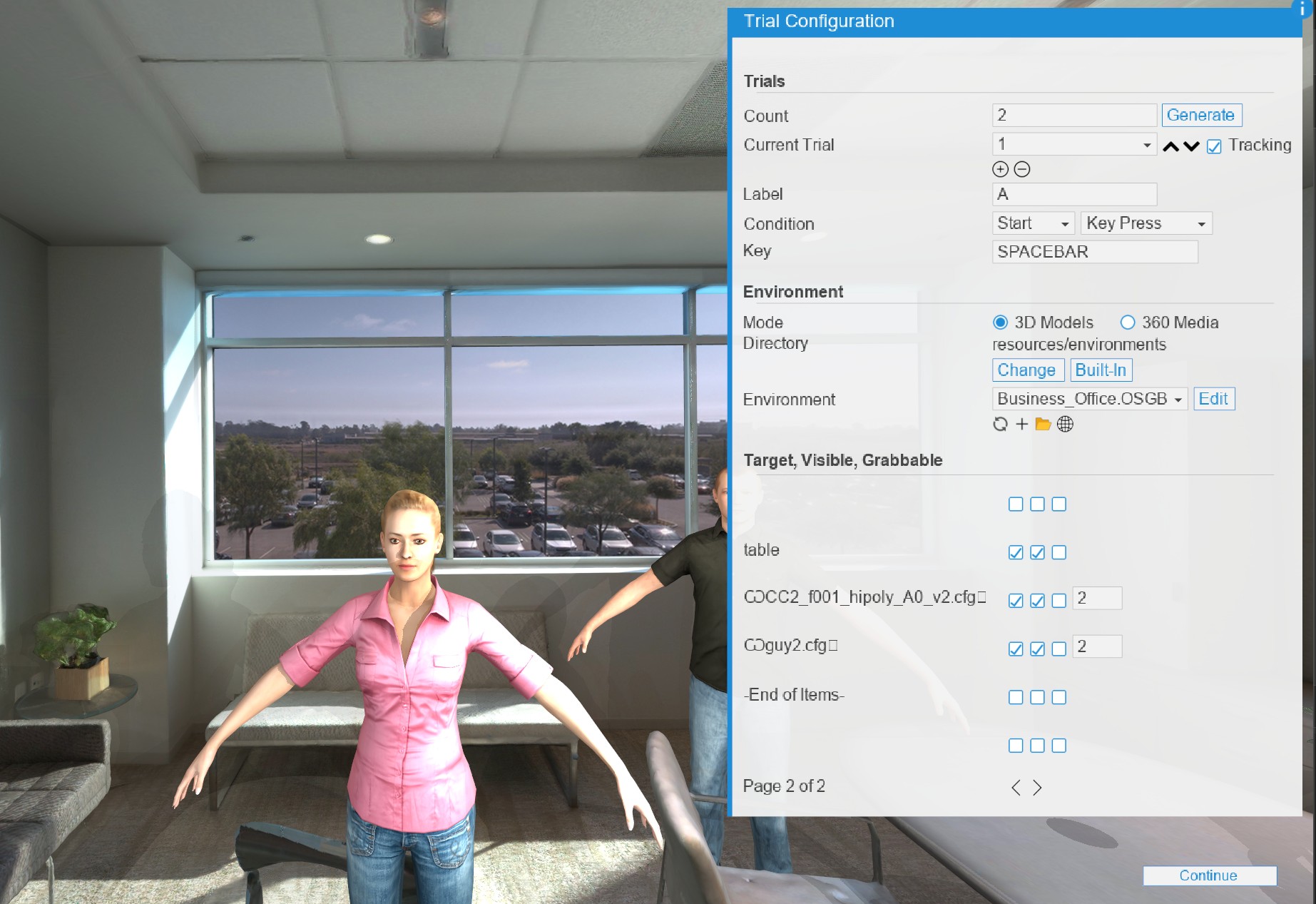1316x904 pixels.
Task: Click the SPACEBAR key input field
Action: 1094,251
